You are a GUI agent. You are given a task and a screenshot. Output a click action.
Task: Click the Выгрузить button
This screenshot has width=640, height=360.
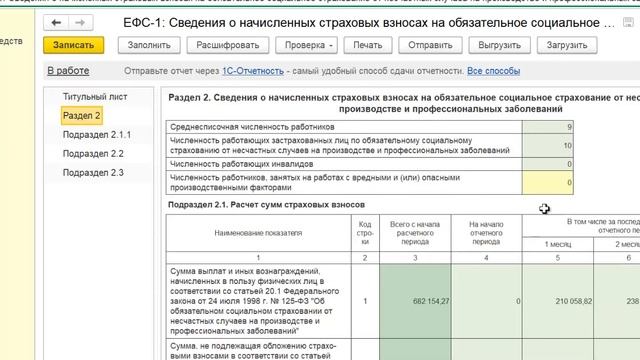500,45
